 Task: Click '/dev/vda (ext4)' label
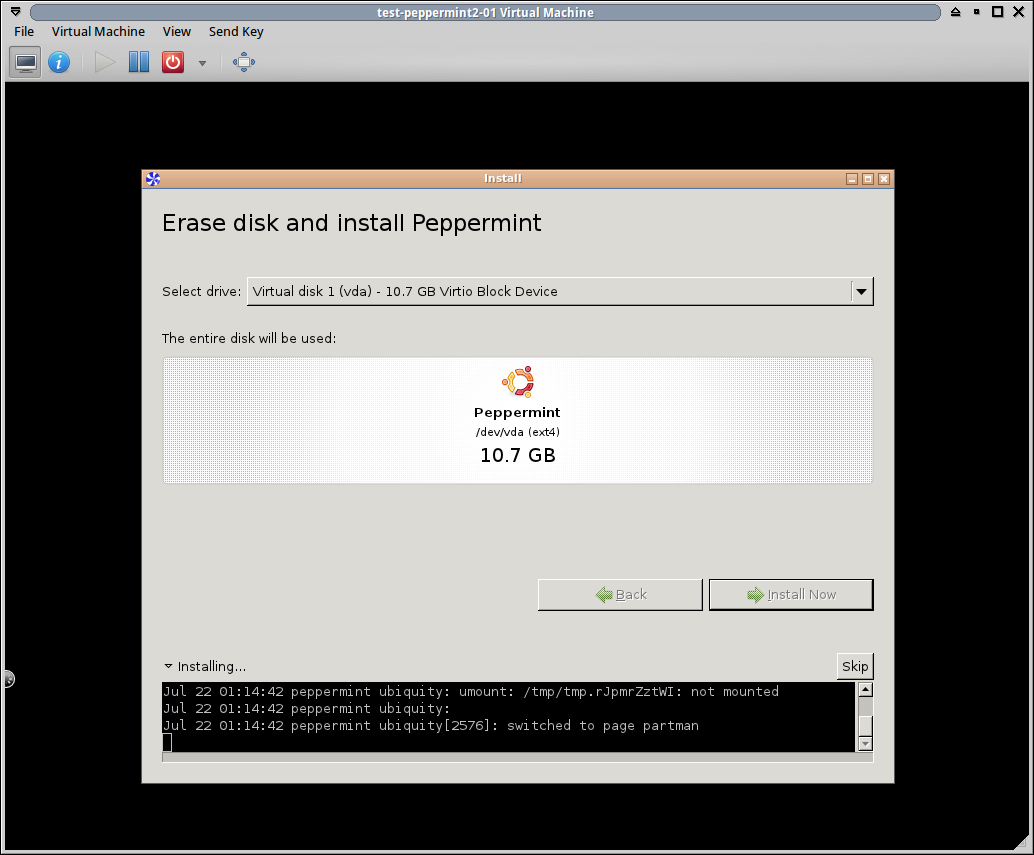518,432
